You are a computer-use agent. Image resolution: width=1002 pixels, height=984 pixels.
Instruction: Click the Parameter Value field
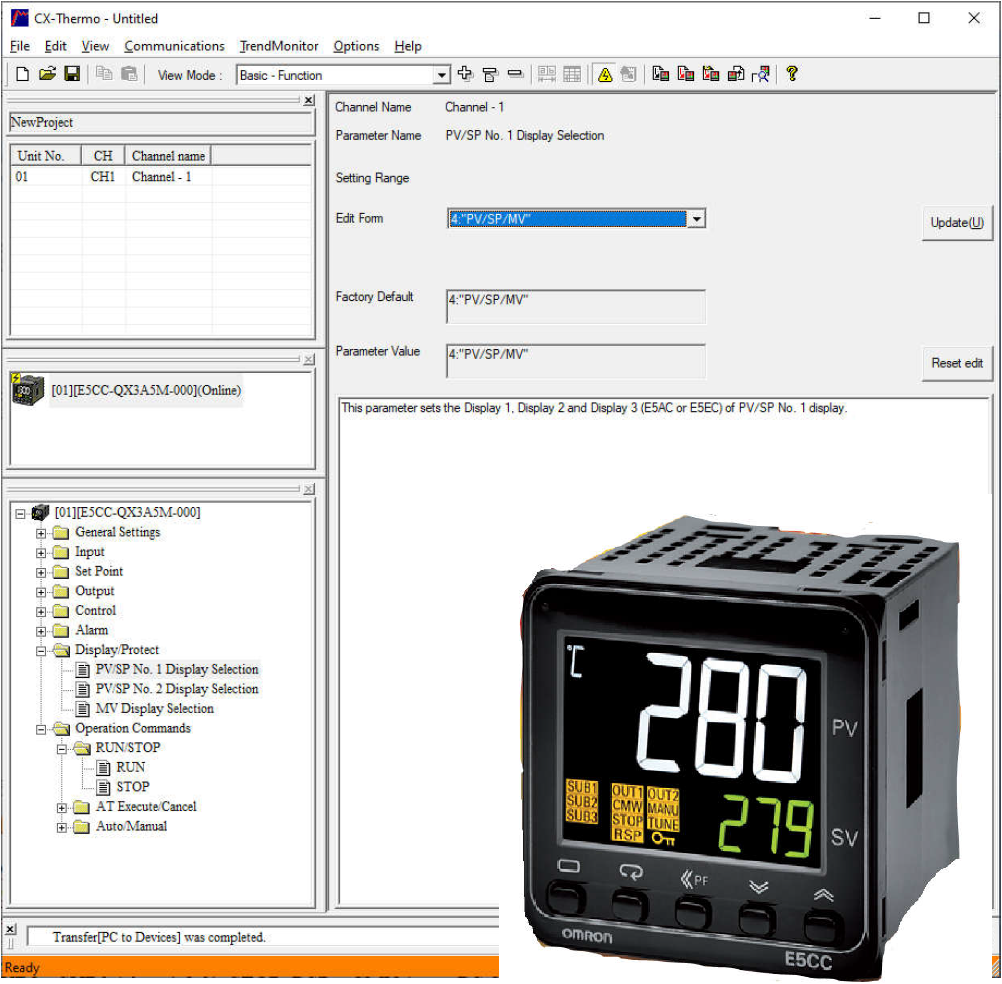[x=576, y=361]
